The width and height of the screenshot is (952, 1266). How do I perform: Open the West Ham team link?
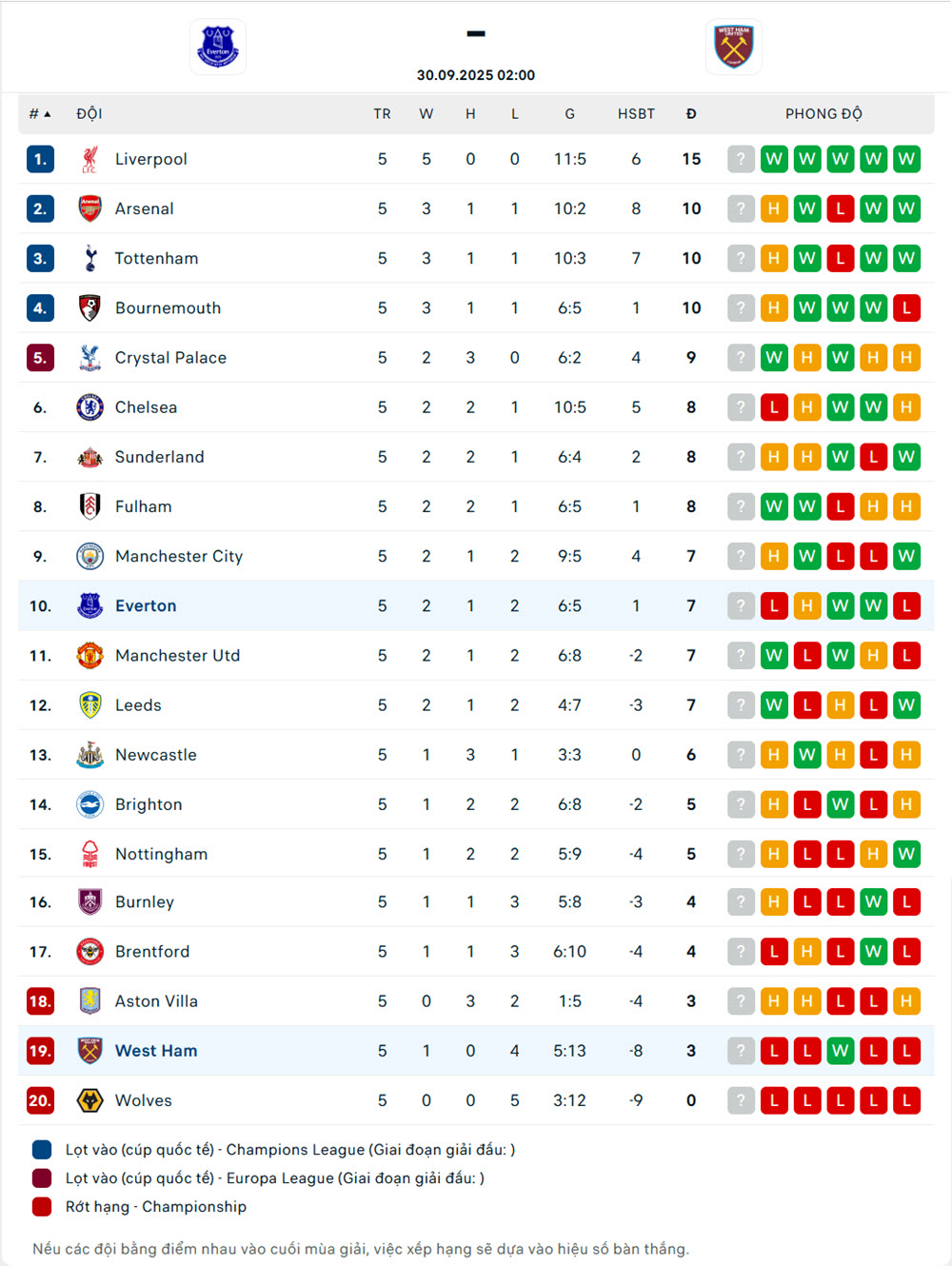pyautogui.click(x=156, y=1051)
